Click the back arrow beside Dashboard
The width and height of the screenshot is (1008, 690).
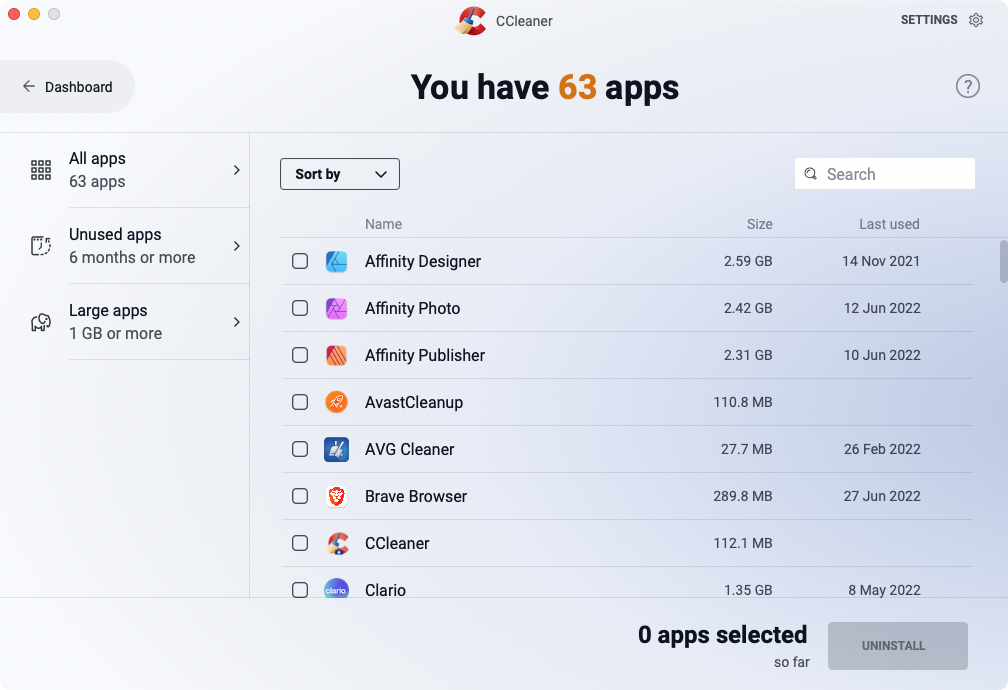[28, 86]
